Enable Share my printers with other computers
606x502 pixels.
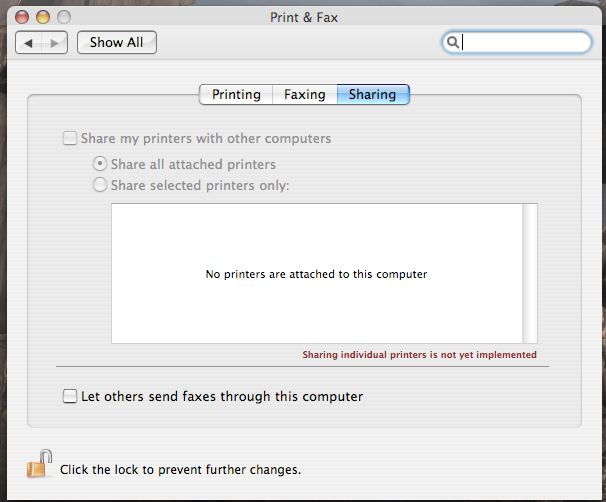tap(70, 138)
